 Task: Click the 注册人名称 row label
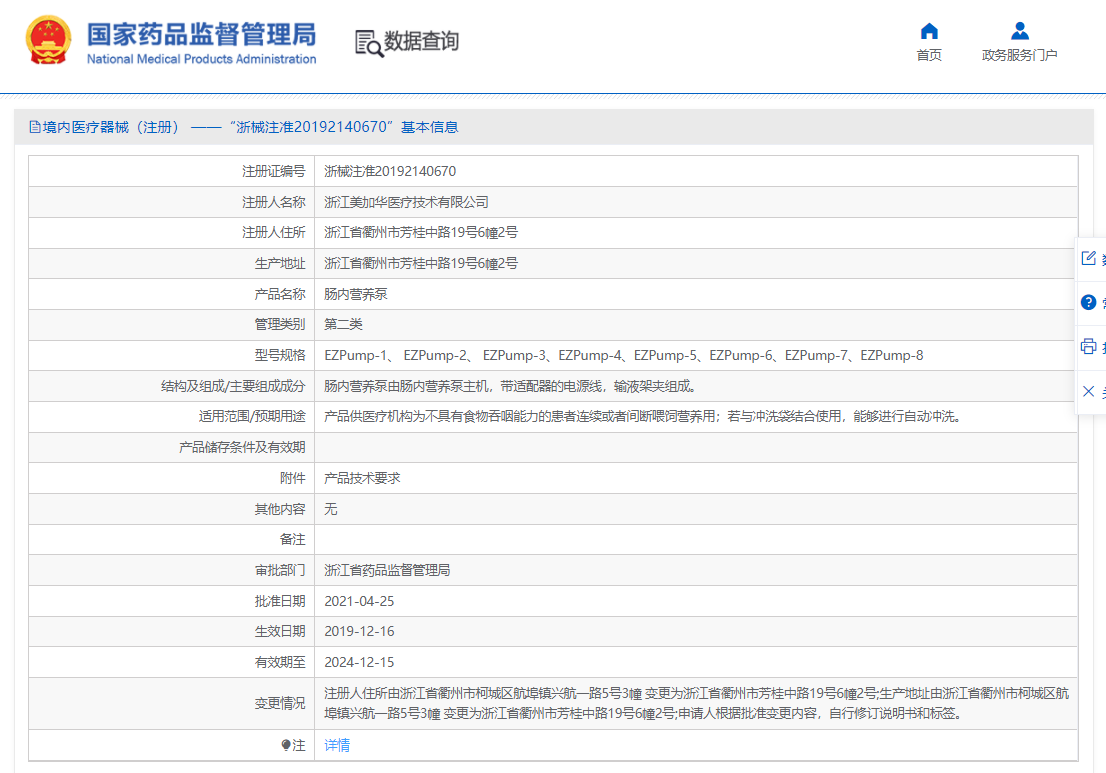[x=274, y=202]
